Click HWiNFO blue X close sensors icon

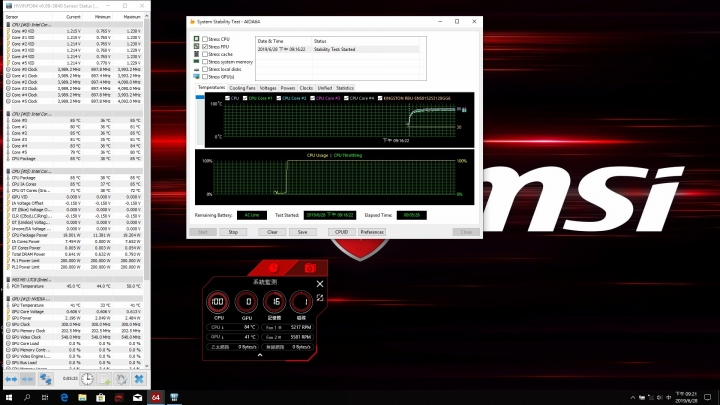[x=139, y=379]
